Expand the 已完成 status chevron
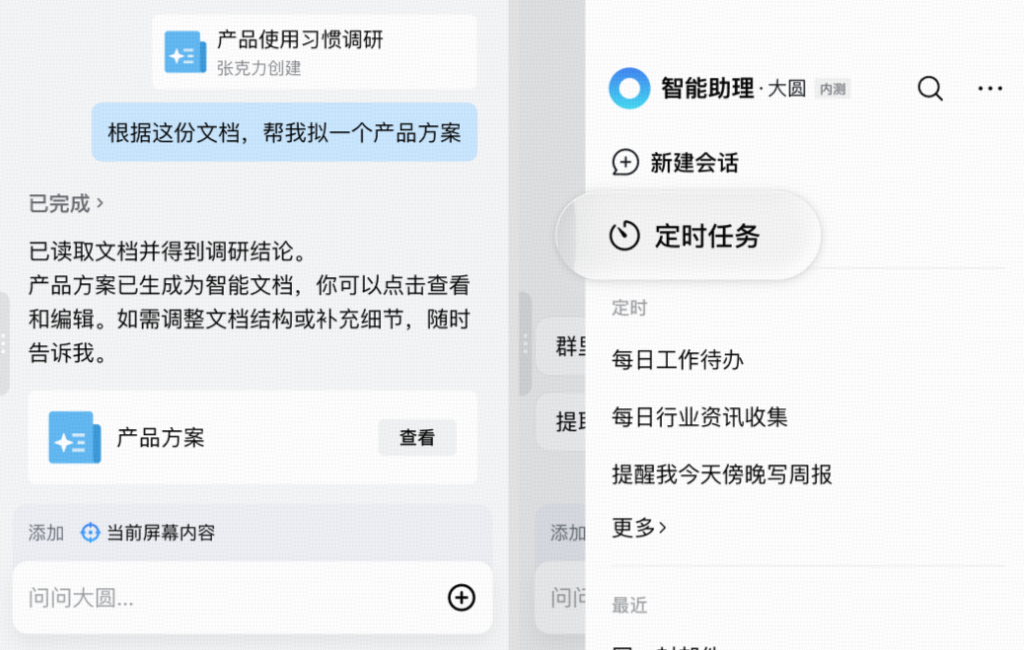 100,203
